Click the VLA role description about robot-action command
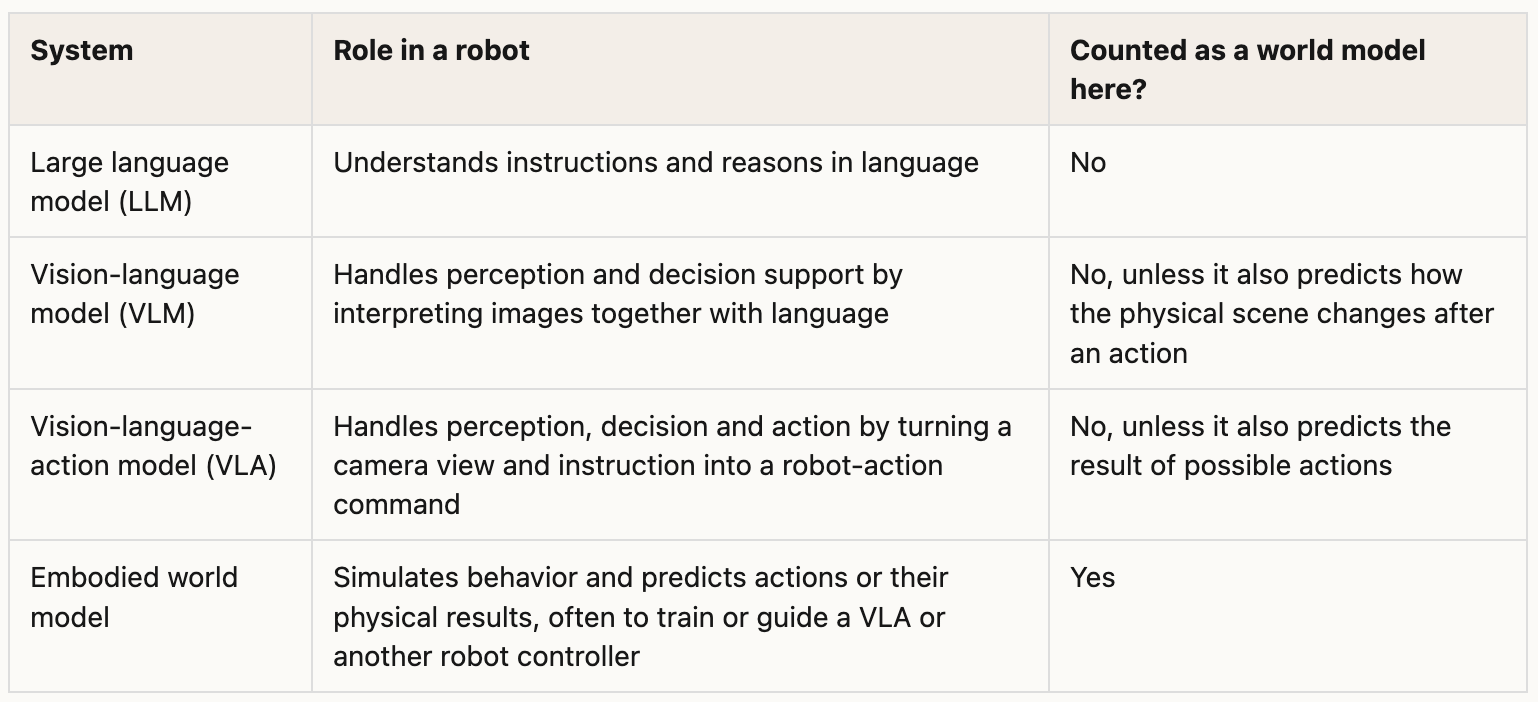1538x702 pixels. 672,465
